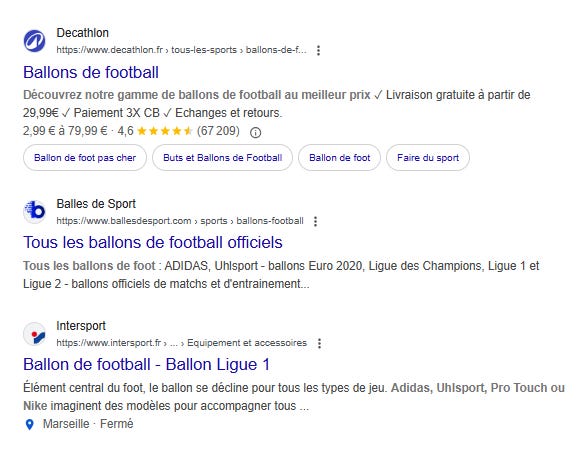Click the Marseille location pin icon
This screenshot has height=455, width=582.
pyautogui.click(x=29, y=424)
